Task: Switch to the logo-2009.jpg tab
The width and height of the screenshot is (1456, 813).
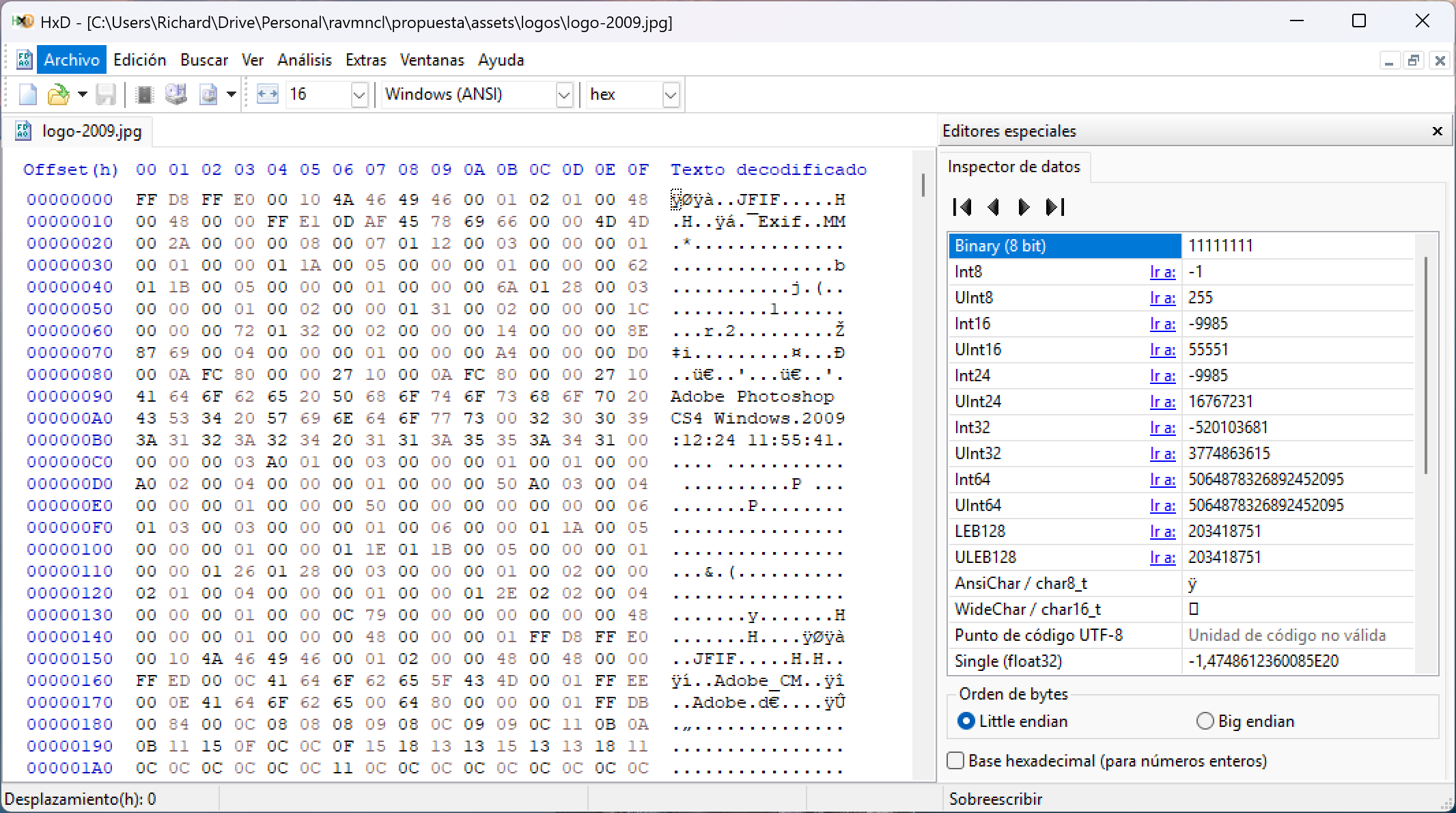Action: click(92, 131)
